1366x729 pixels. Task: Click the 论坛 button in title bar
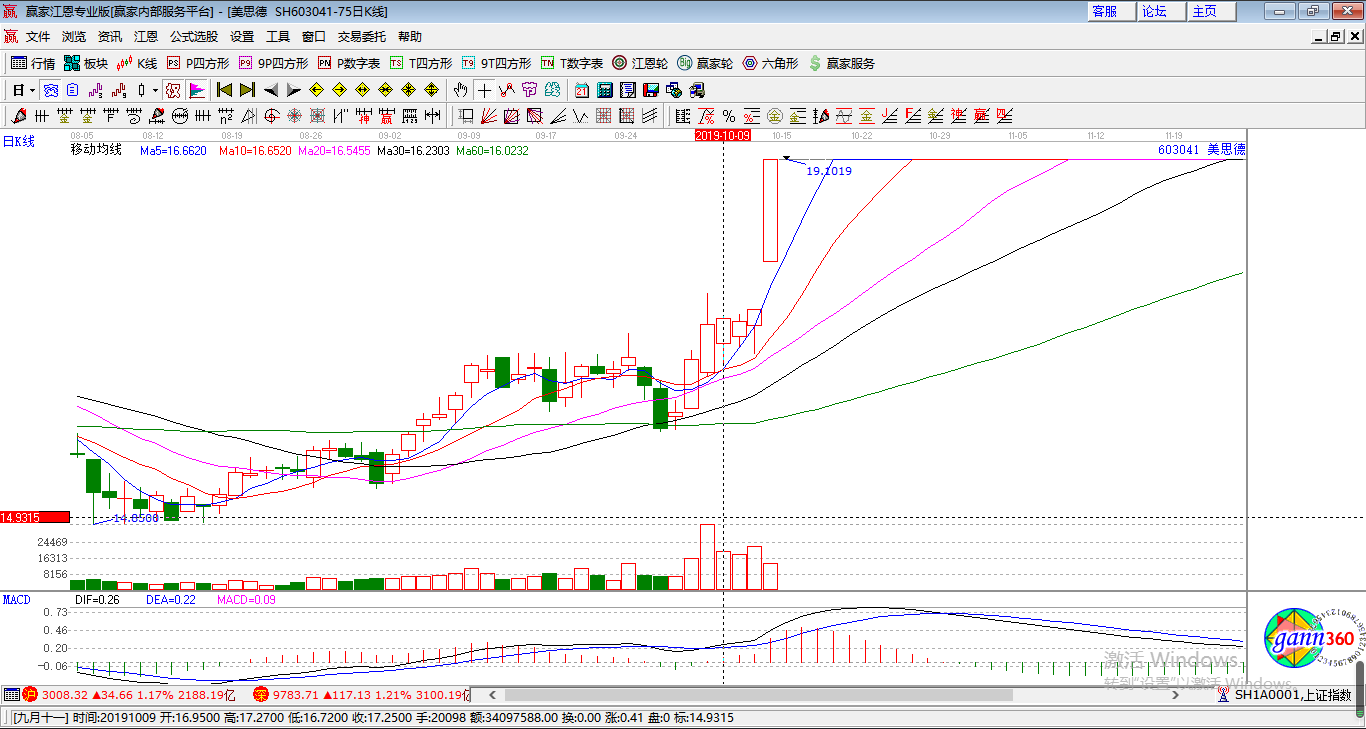click(x=1162, y=11)
